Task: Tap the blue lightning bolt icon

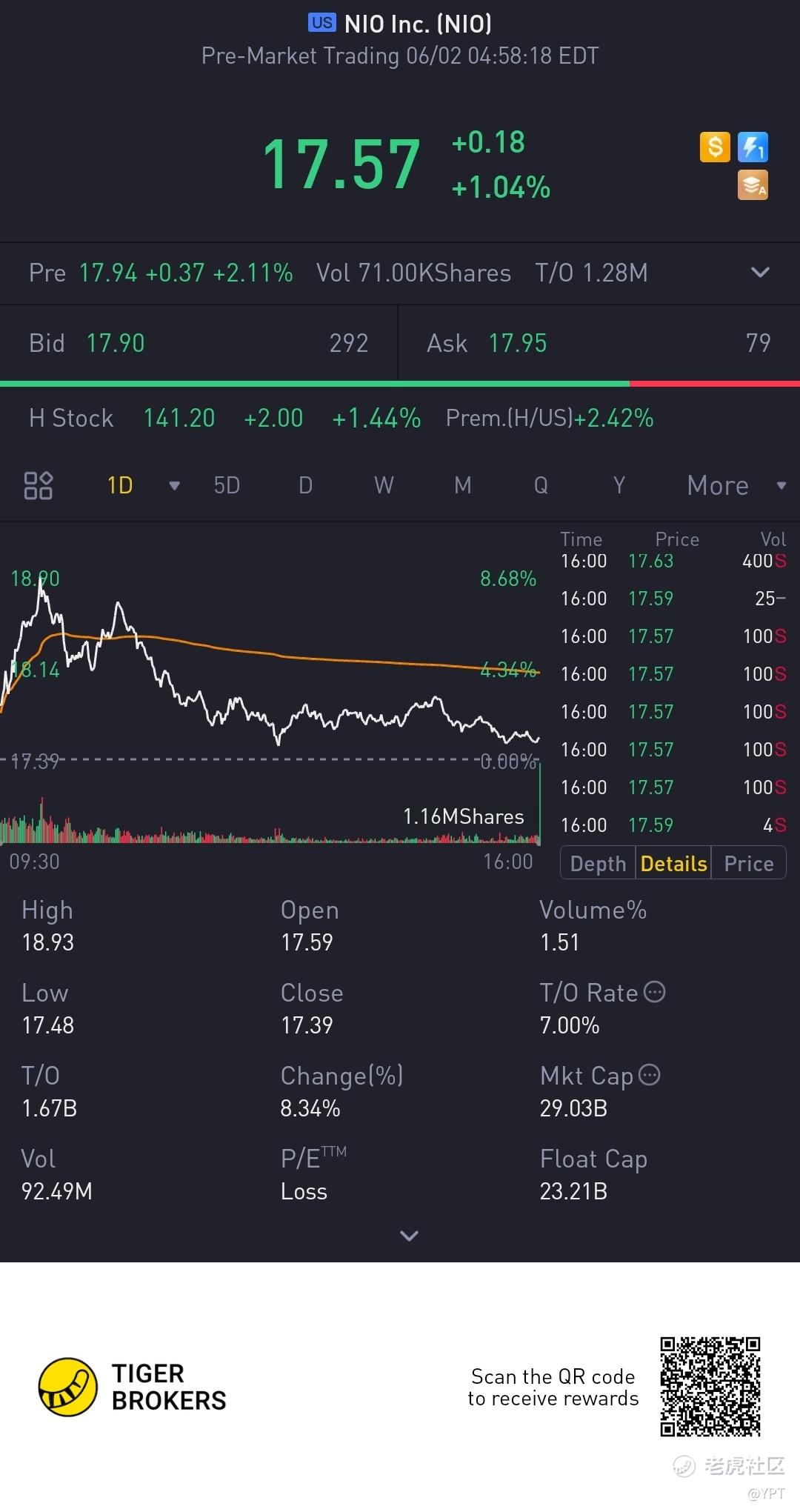Action: (753, 147)
